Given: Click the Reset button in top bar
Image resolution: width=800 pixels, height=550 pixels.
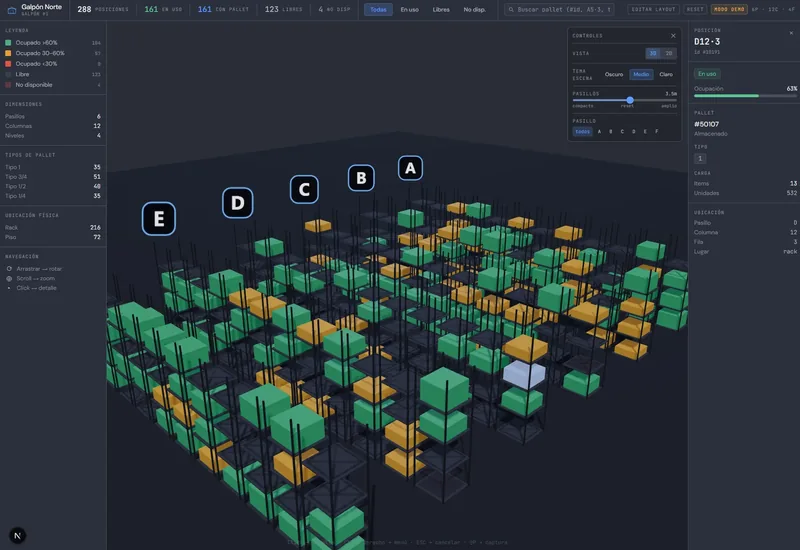Looking at the screenshot, I should click(695, 9).
